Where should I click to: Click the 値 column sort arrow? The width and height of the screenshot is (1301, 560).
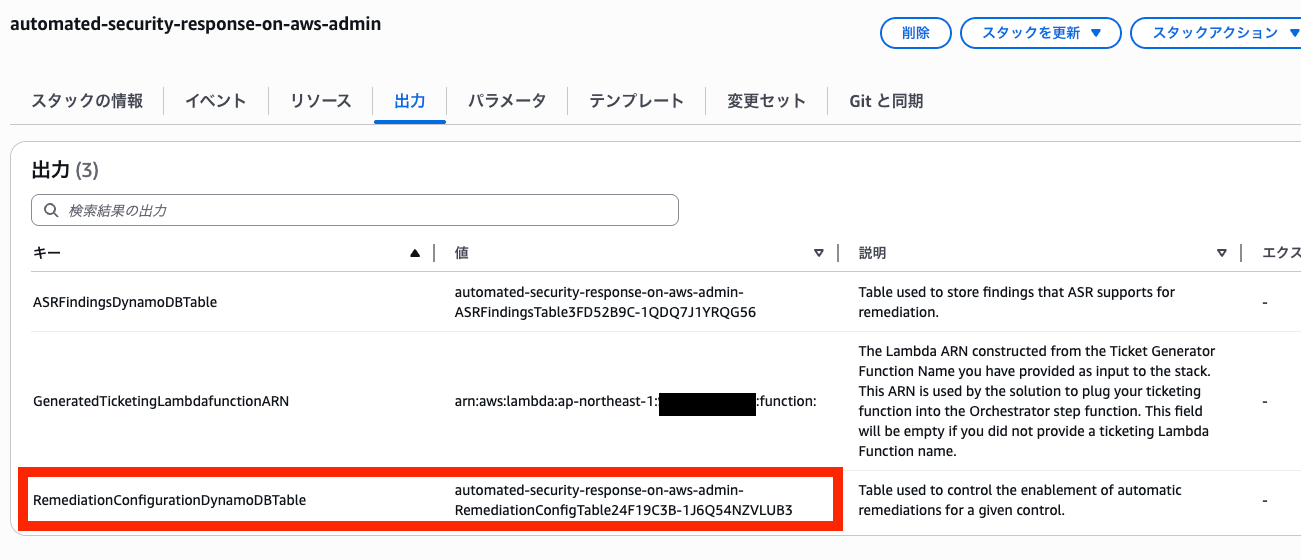819,254
